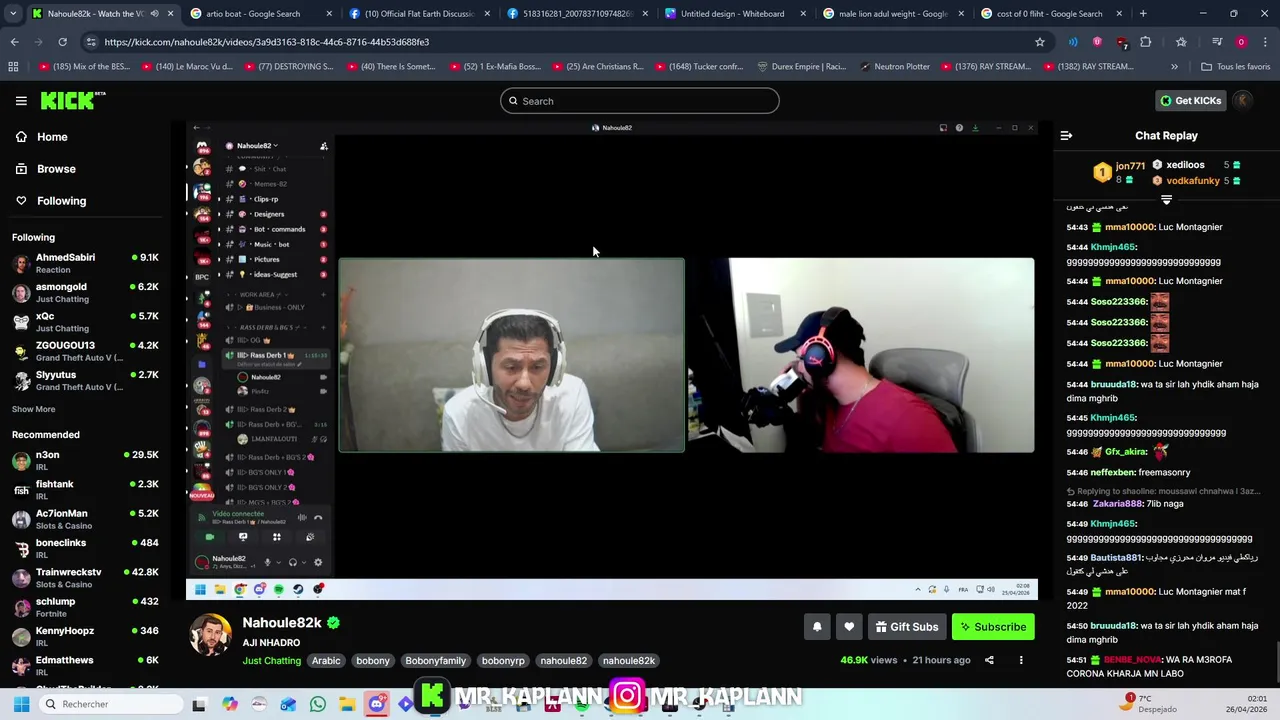Switch to the artio boat Google Search tab
Screen dimensions: 1280x720
[261, 14]
